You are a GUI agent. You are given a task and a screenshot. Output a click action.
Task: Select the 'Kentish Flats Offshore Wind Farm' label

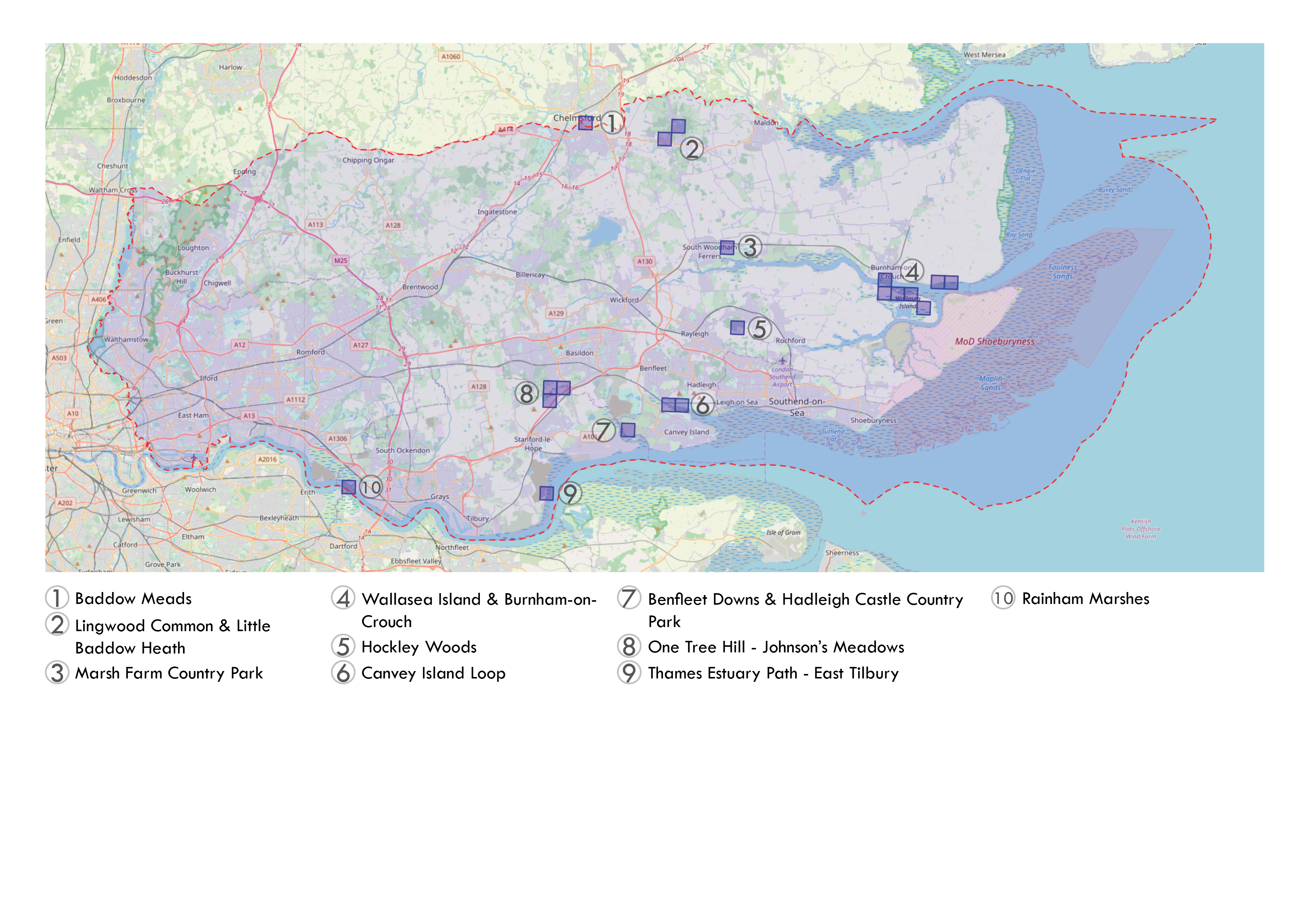click(x=1141, y=529)
